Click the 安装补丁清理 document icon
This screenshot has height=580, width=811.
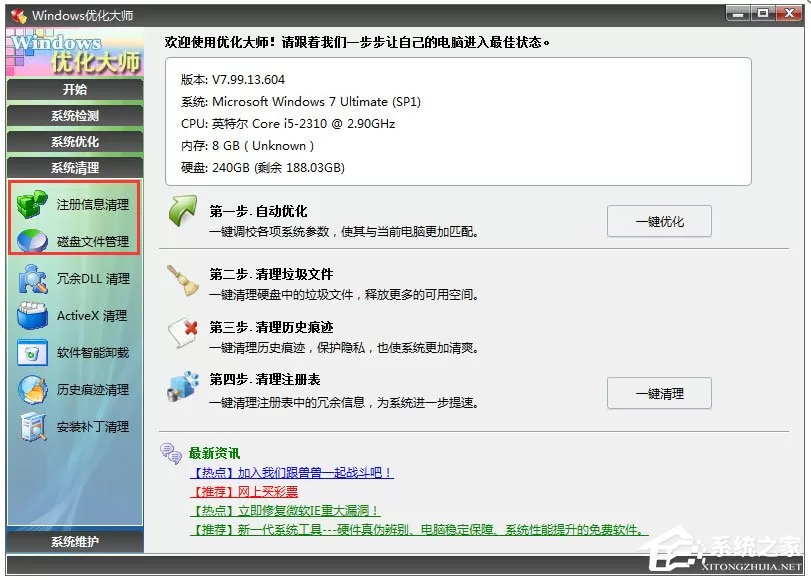point(33,427)
